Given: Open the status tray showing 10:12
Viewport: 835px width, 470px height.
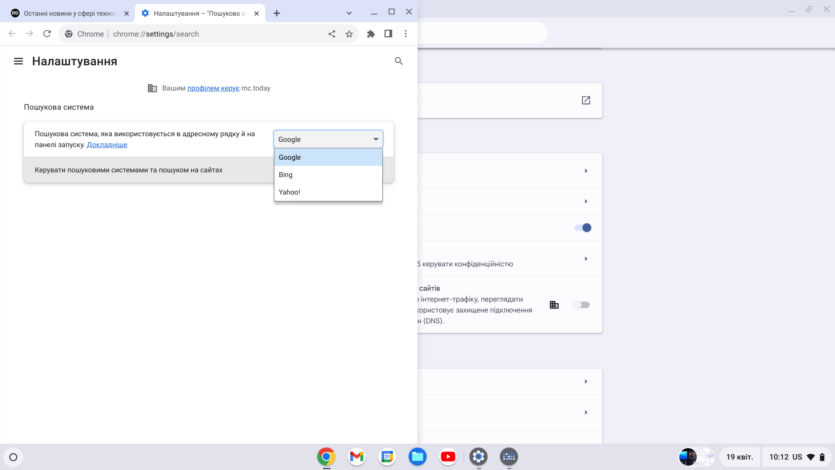Looking at the screenshot, I should tap(797, 457).
